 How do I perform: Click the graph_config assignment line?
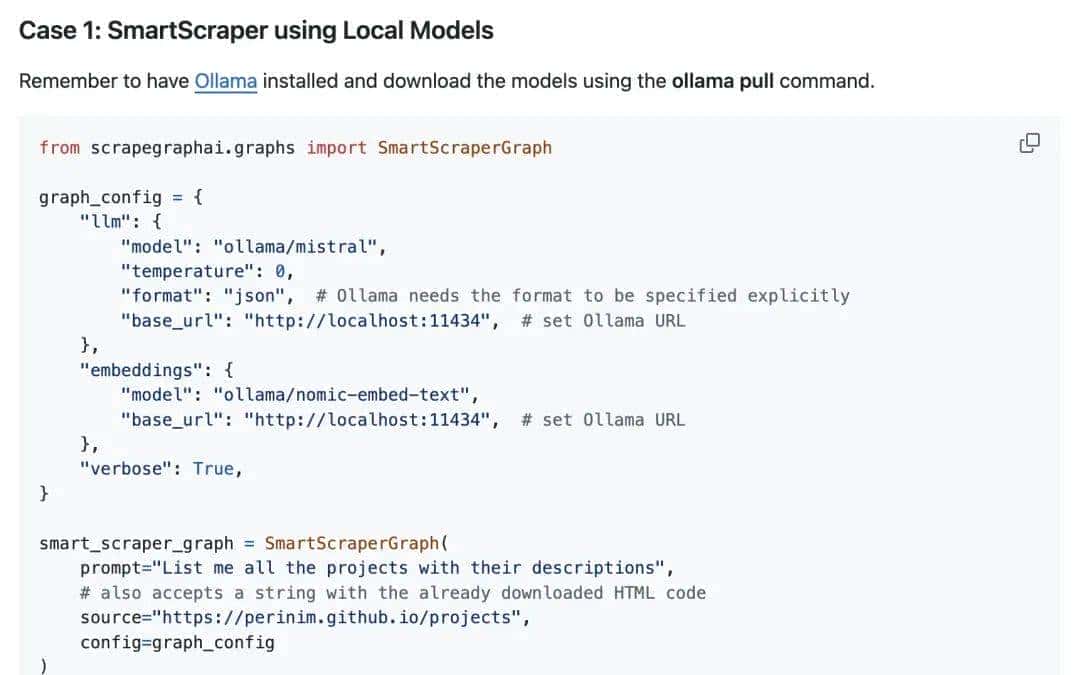coord(120,197)
